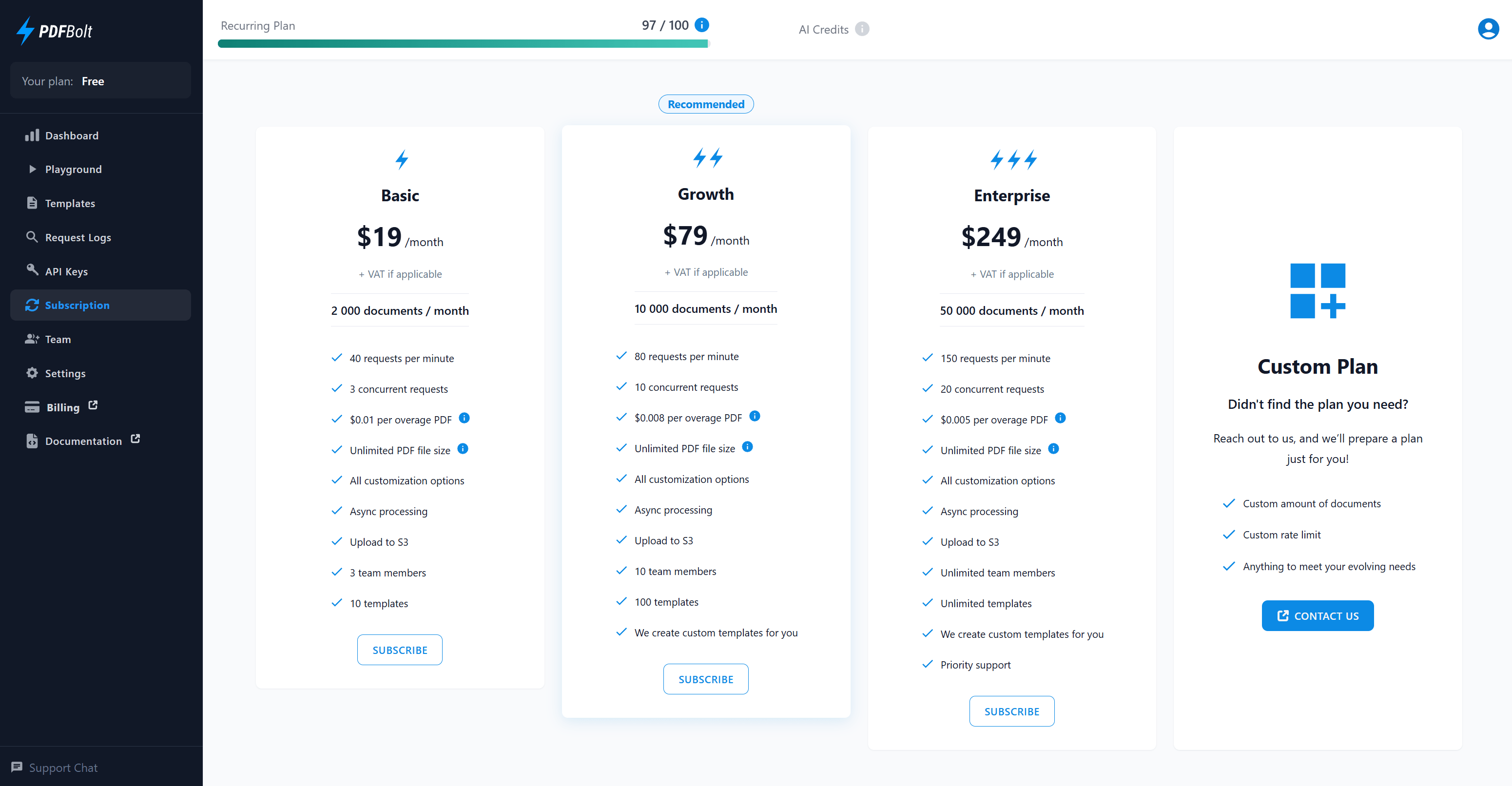
Task: Open the user account avatar menu
Action: 1488,28
